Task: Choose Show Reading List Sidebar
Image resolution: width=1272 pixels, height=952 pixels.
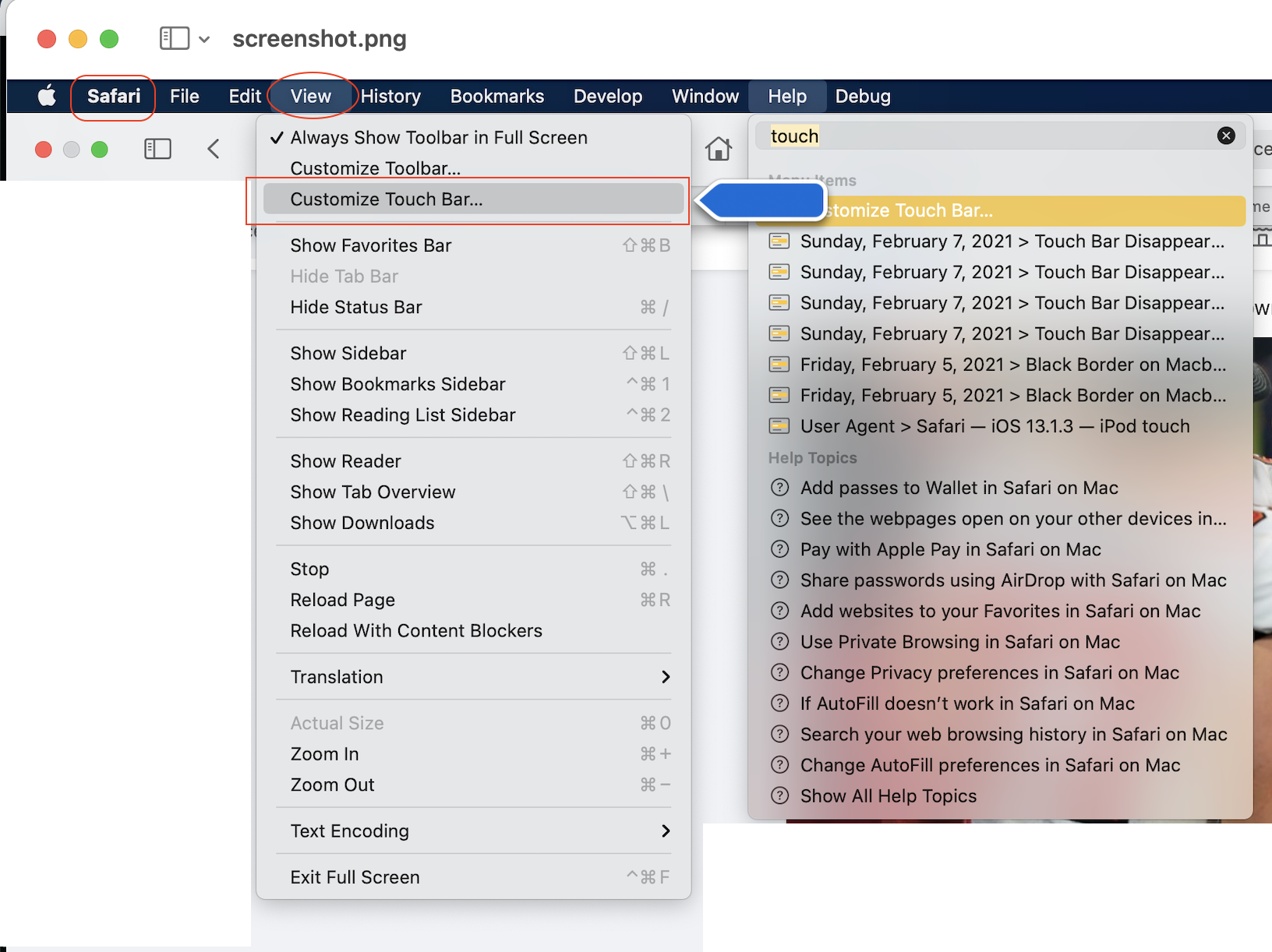Action: click(473, 414)
